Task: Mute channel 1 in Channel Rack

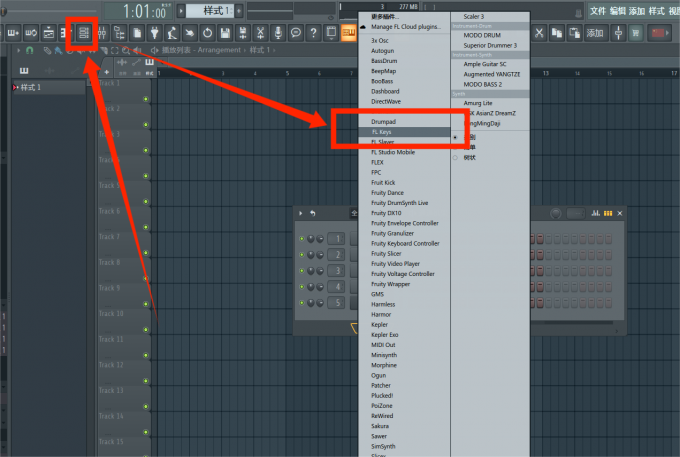Action: (302, 238)
